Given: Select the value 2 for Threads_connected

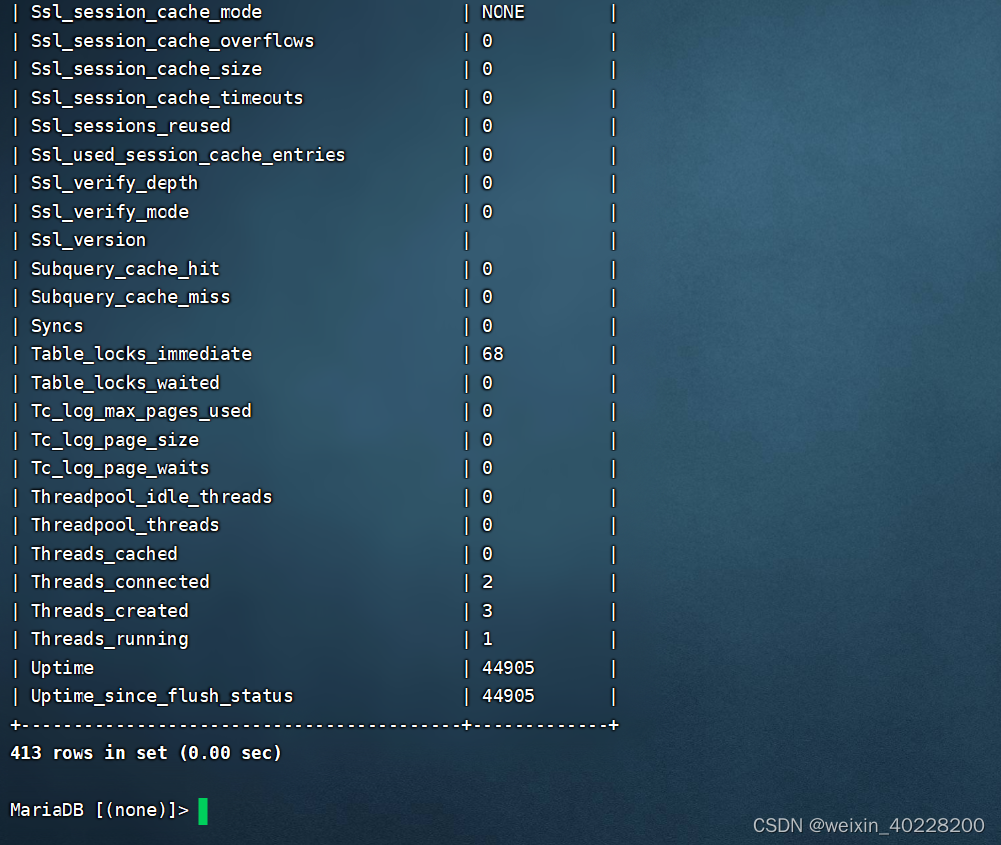Looking at the screenshot, I should [x=487, y=582].
